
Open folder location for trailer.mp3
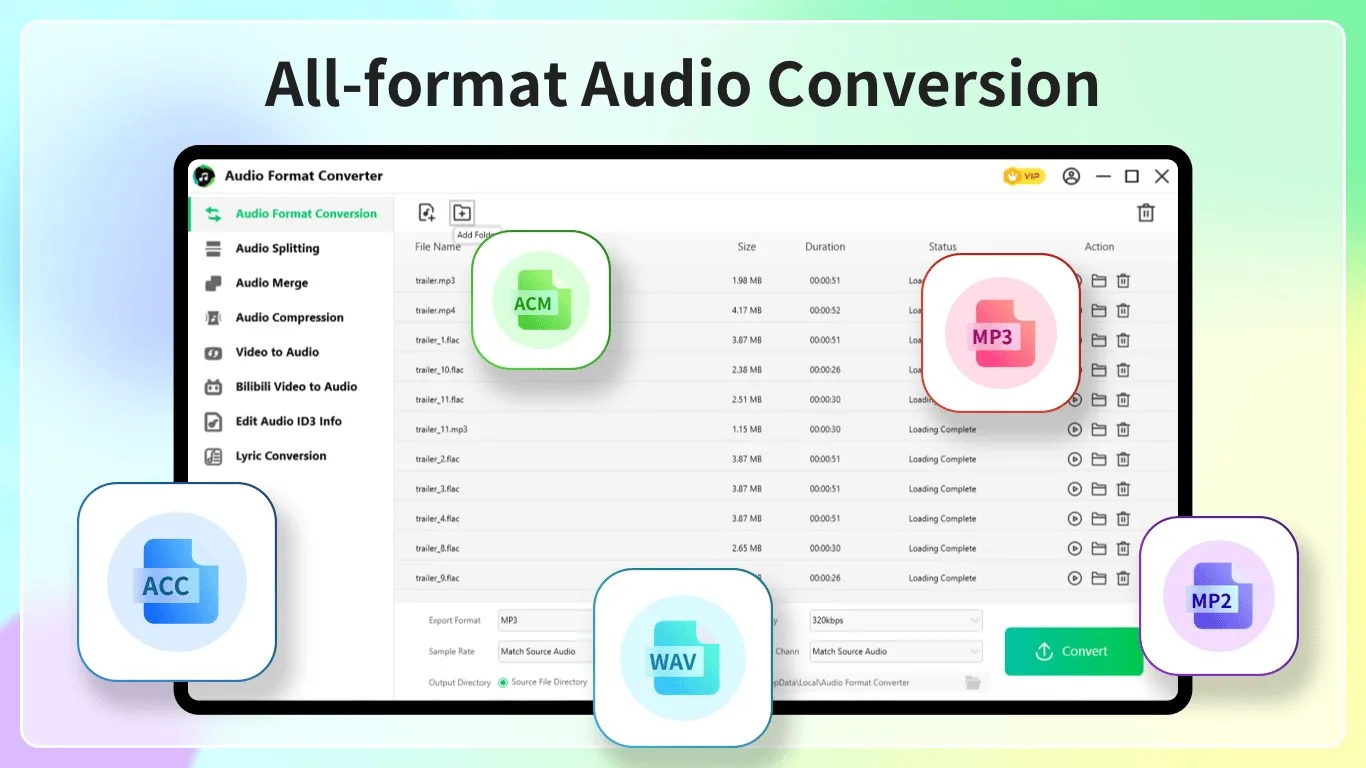[1099, 281]
